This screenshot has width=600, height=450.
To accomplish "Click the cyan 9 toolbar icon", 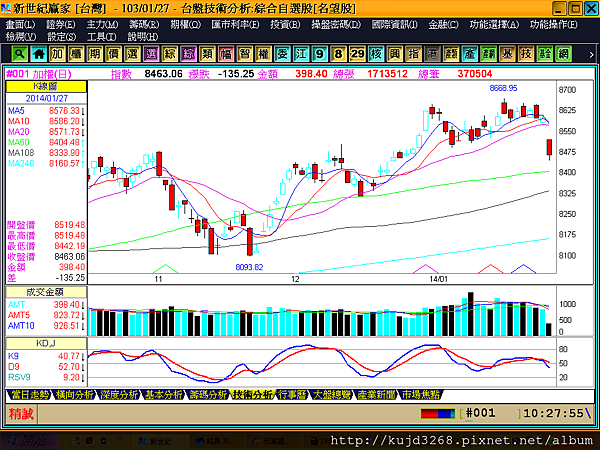I will [320, 54].
